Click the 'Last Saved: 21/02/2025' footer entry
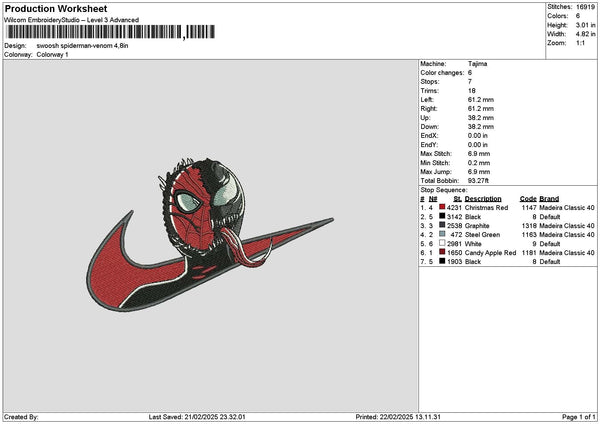The image size is (600, 424). [197, 417]
